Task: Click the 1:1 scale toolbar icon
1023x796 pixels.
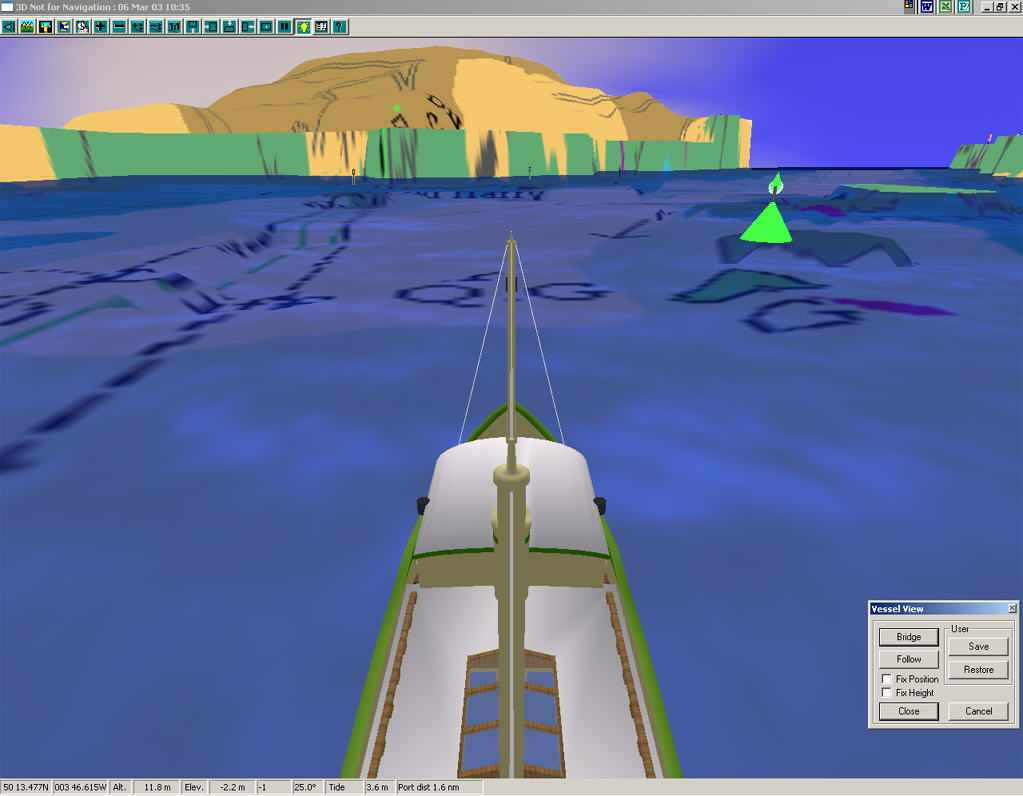Action: tap(174, 27)
